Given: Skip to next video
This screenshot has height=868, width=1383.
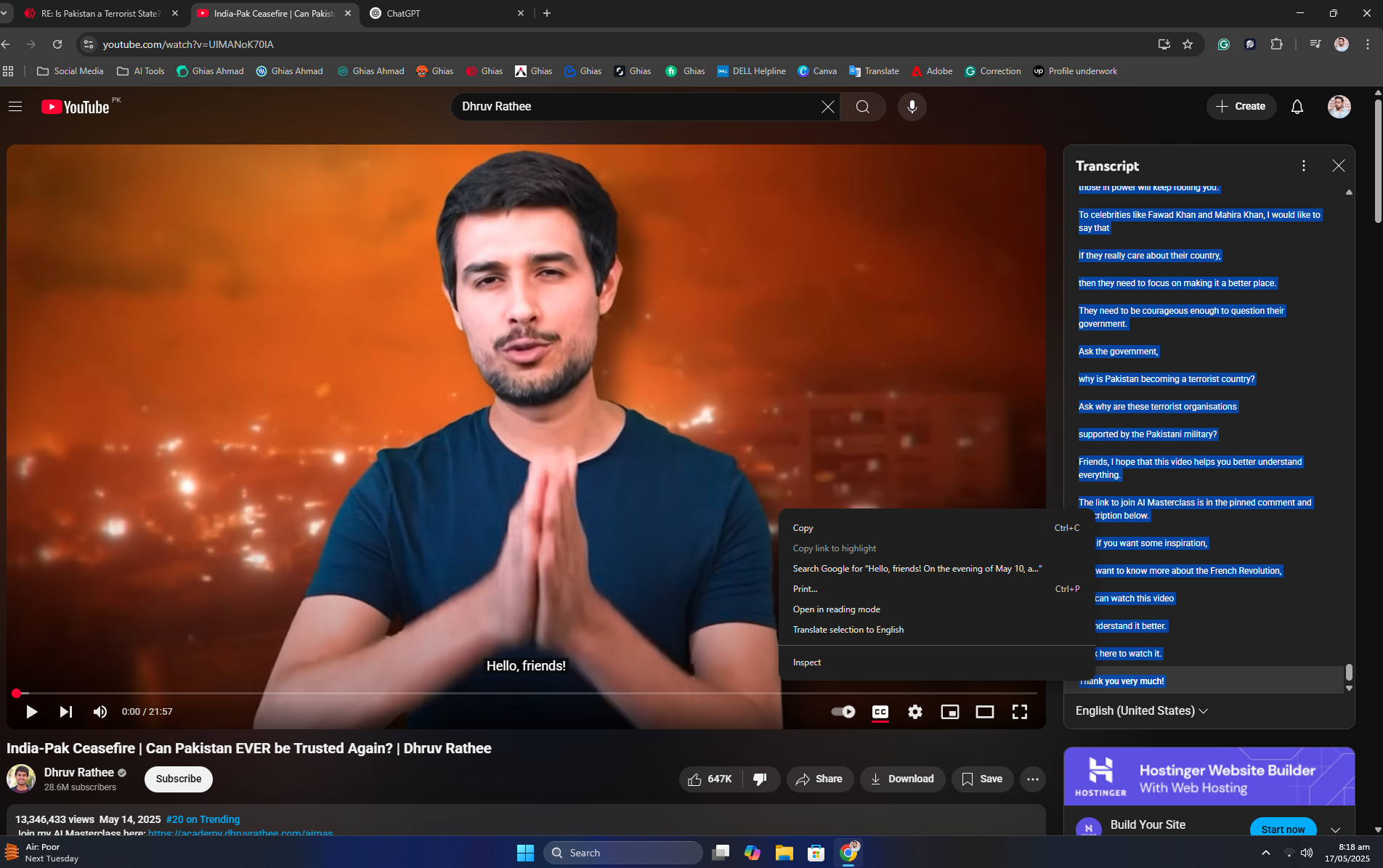Looking at the screenshot, I should (x=65, y=712).
